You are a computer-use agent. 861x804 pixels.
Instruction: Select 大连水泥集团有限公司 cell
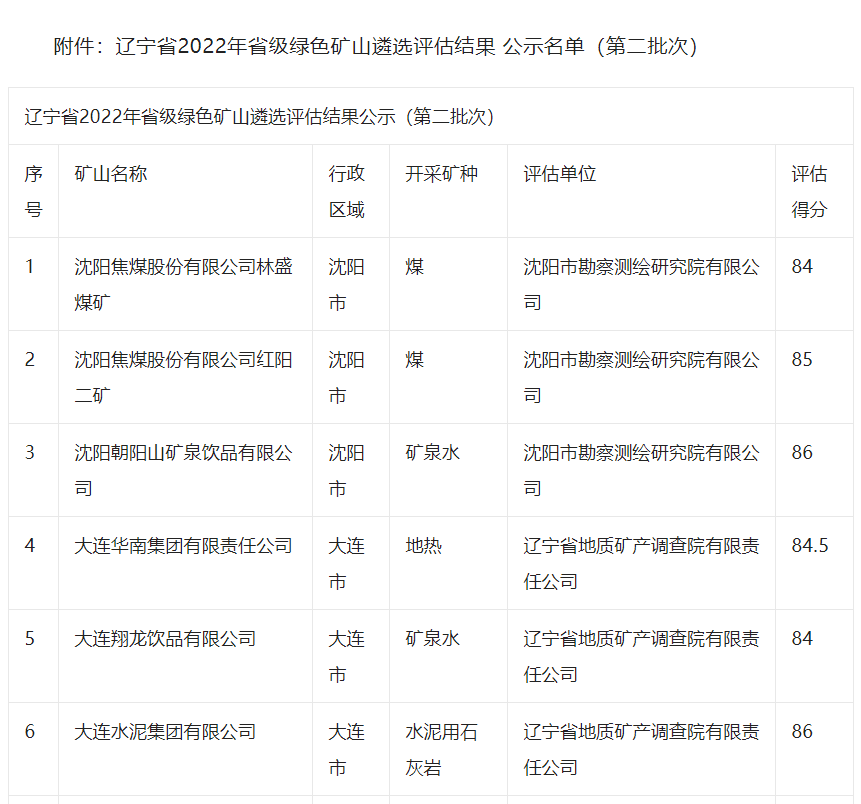(x=166, y=732)
